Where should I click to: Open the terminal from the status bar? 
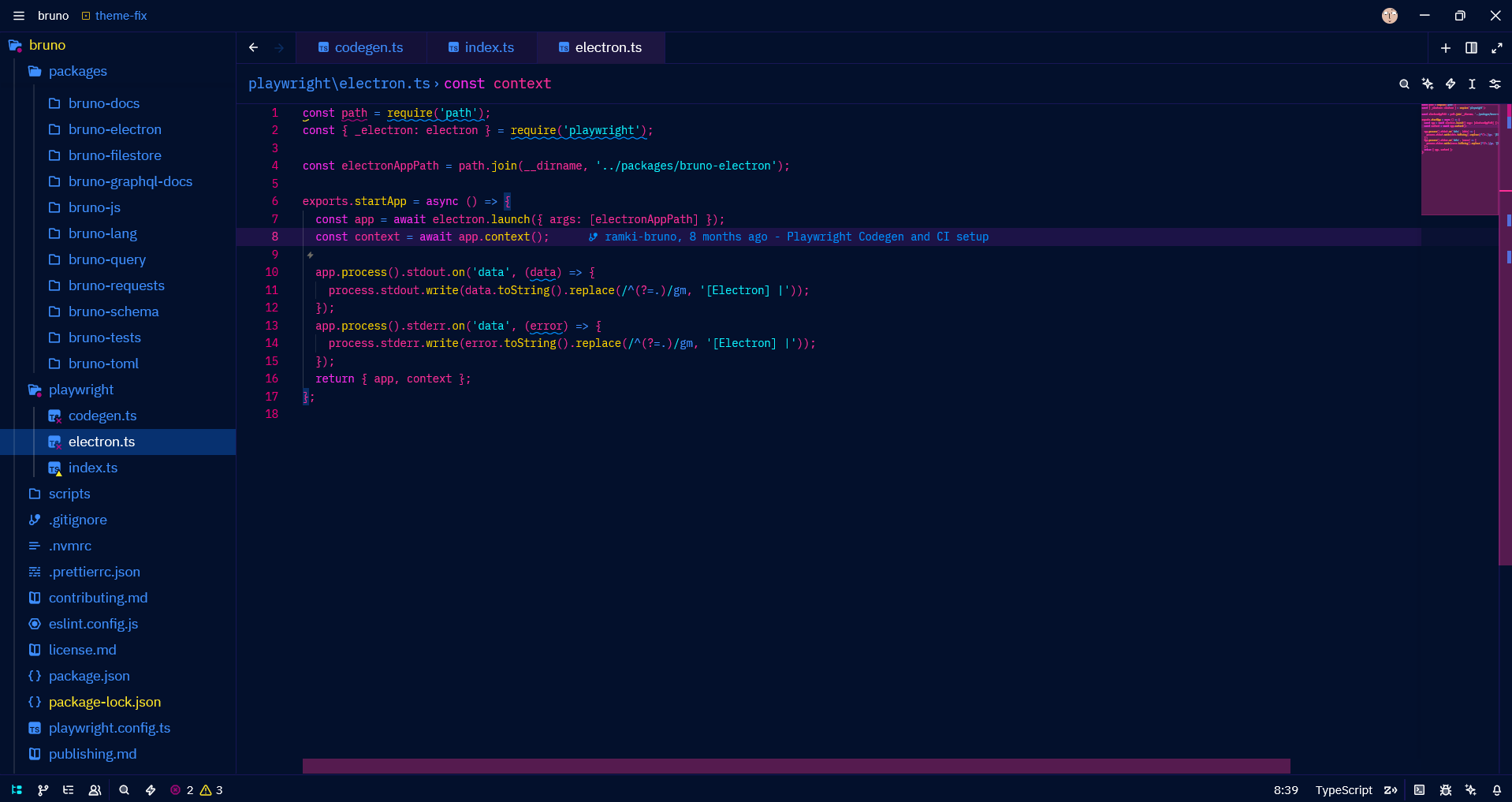pyautogui.click(x=1419, y=790)
